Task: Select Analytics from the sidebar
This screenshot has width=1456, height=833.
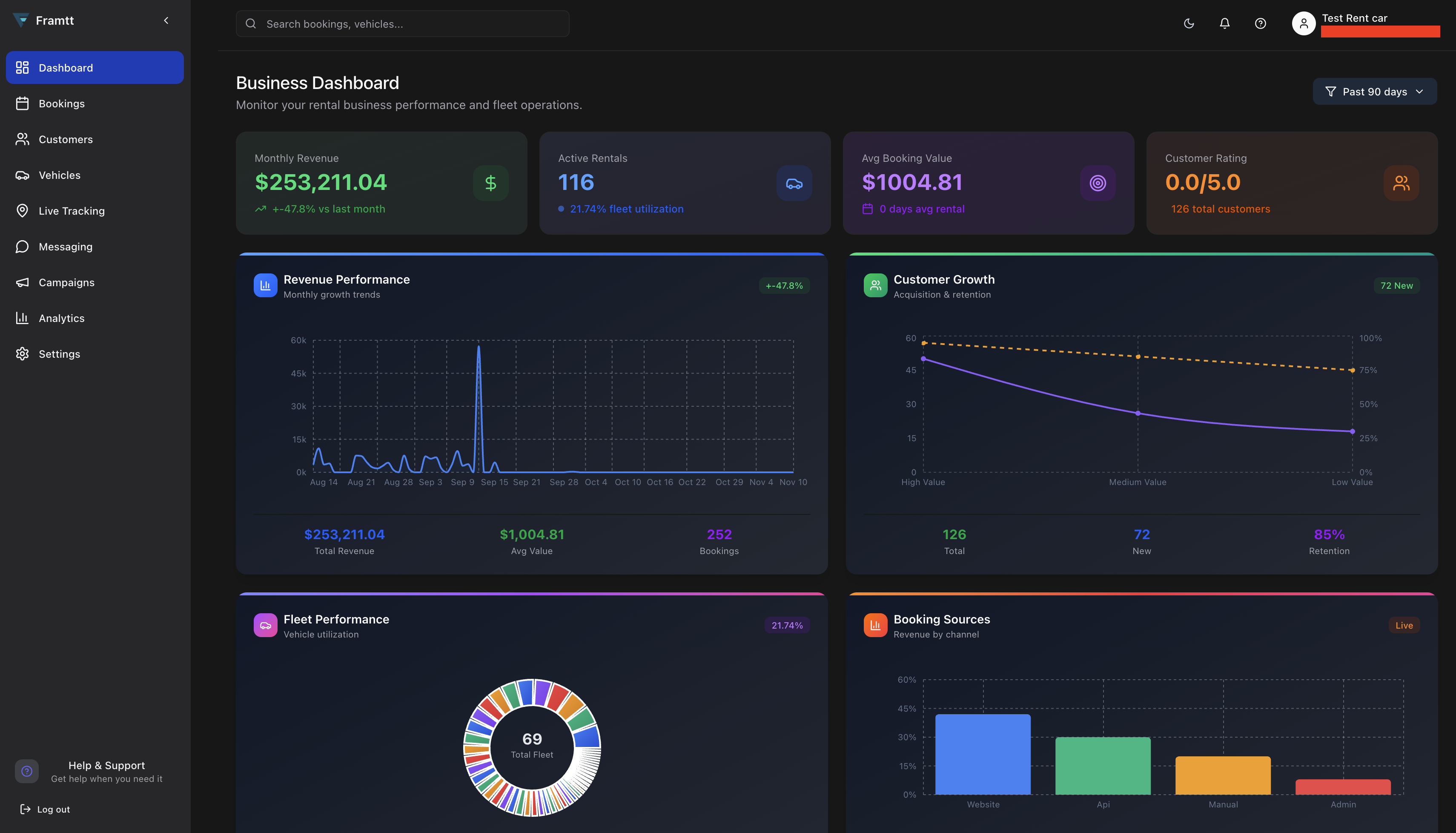Action: [61, 318]
